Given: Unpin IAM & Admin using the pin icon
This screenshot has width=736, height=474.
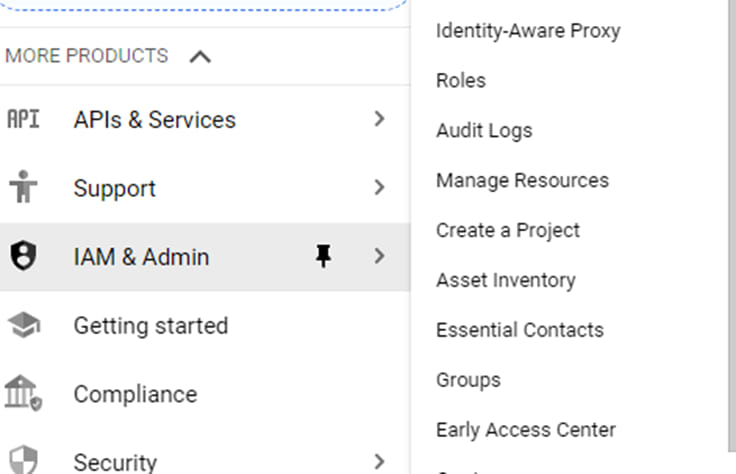Looking at the screenshot, I should (x=323, y=256).
